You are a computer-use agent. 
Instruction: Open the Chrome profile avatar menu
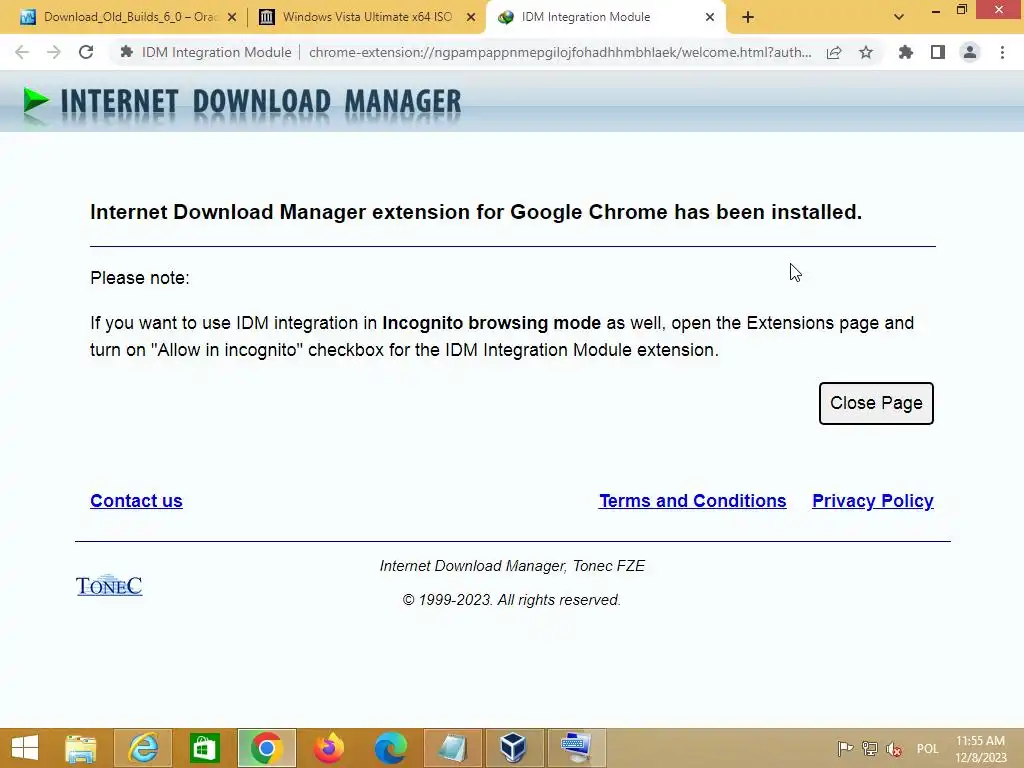pos(970,52)
